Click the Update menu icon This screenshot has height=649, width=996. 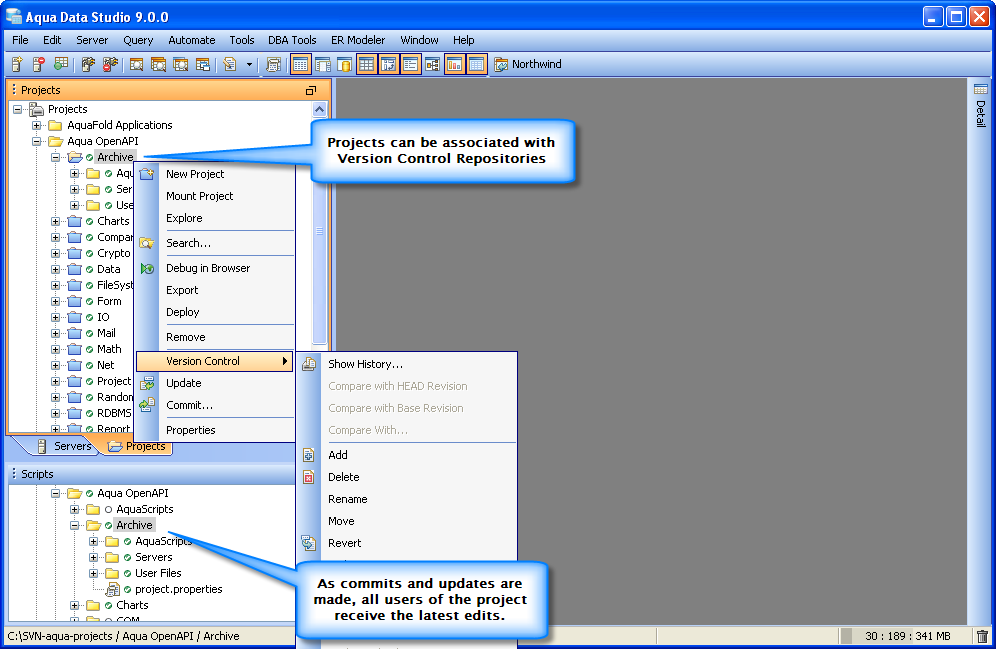point(147,383)
